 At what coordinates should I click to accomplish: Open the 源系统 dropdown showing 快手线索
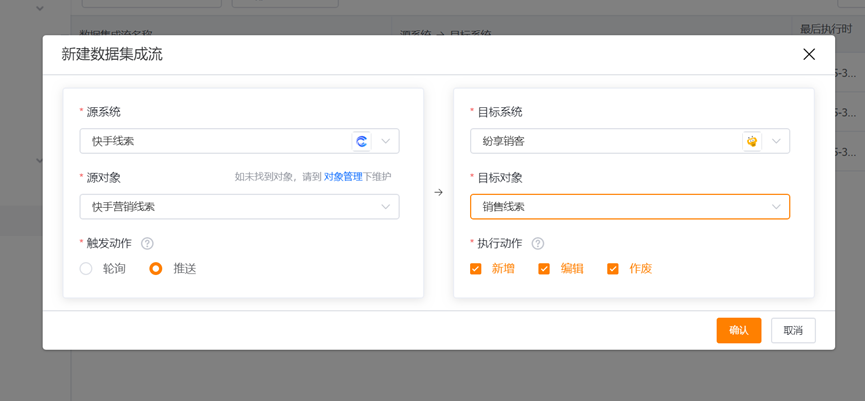tap(239, 141)
